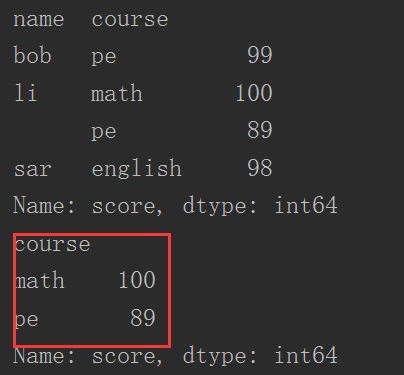Click 'course' header of second output
Image resolution: width=404 pixels, height=375 pixels.
click(52, 245)
